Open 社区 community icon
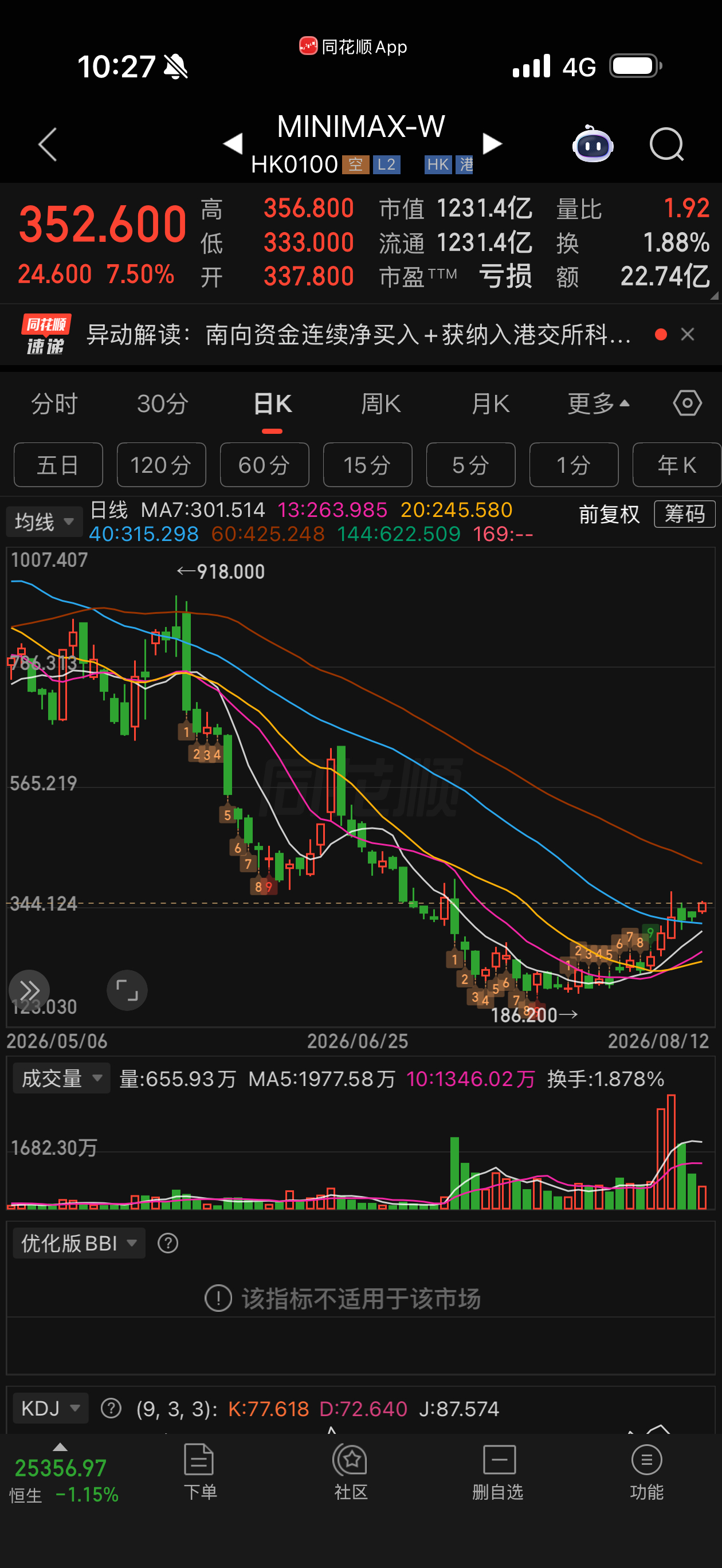The image size is (722, 1568). (351, 1471)
